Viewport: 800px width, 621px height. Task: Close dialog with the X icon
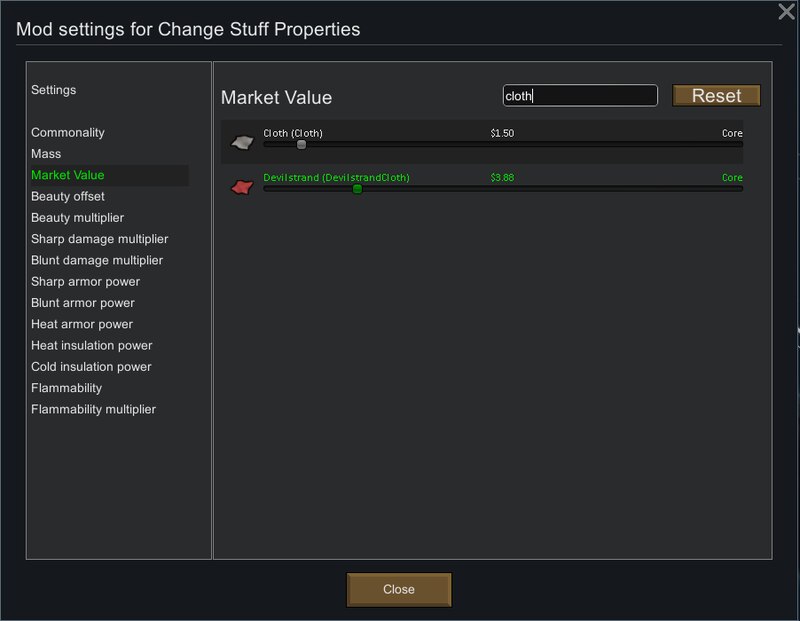pos(786,11)
